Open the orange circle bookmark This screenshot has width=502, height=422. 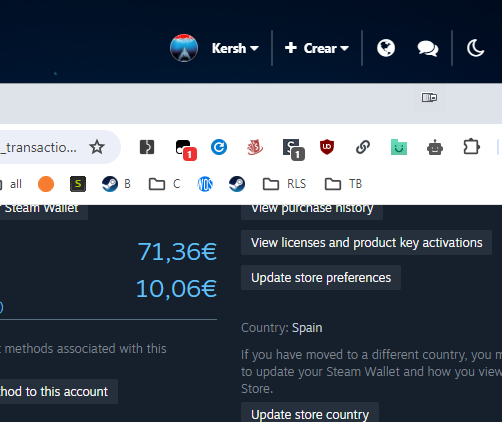(x=46, y=184)
